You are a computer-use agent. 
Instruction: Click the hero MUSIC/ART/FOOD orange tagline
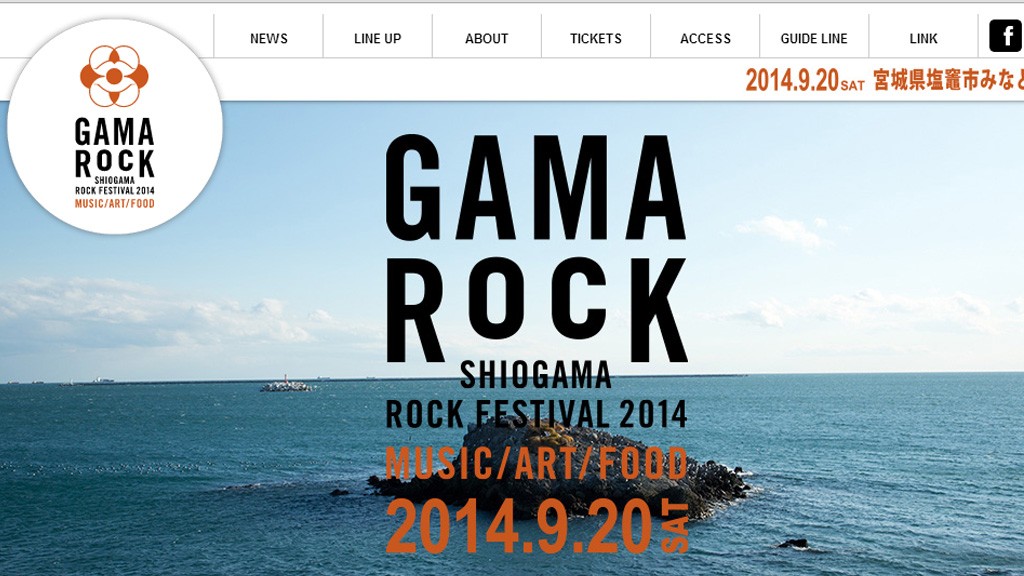coord(536,463)
